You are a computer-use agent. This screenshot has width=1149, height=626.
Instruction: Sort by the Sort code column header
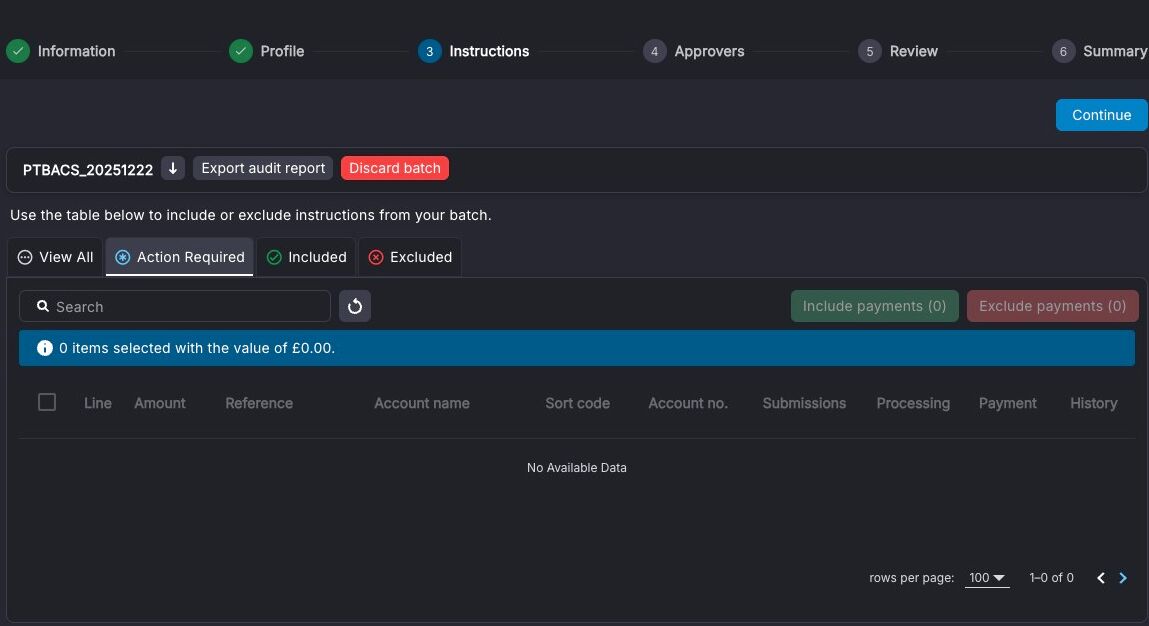click(x=577, y=403)
